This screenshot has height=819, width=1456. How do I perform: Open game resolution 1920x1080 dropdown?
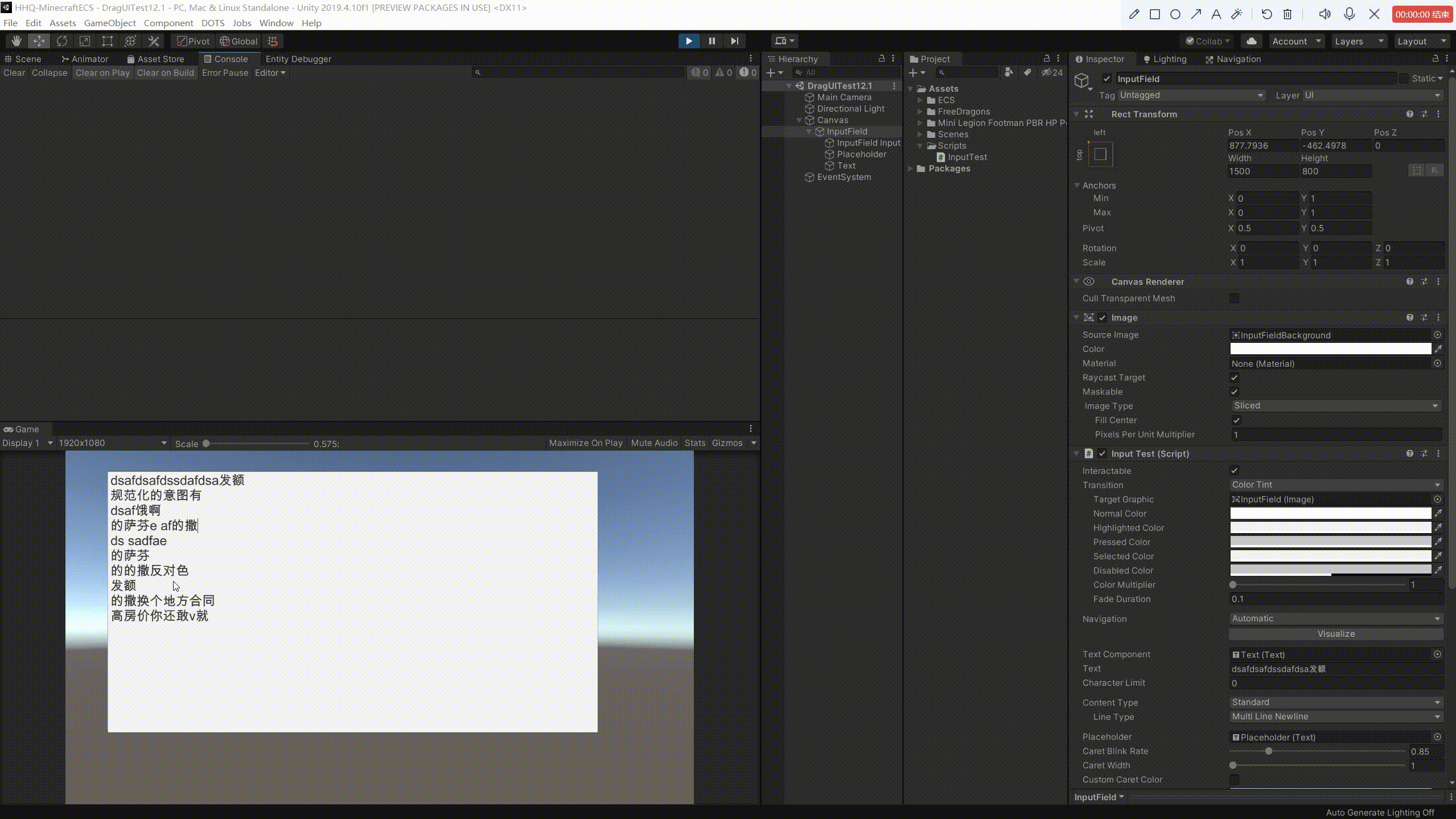113,443
